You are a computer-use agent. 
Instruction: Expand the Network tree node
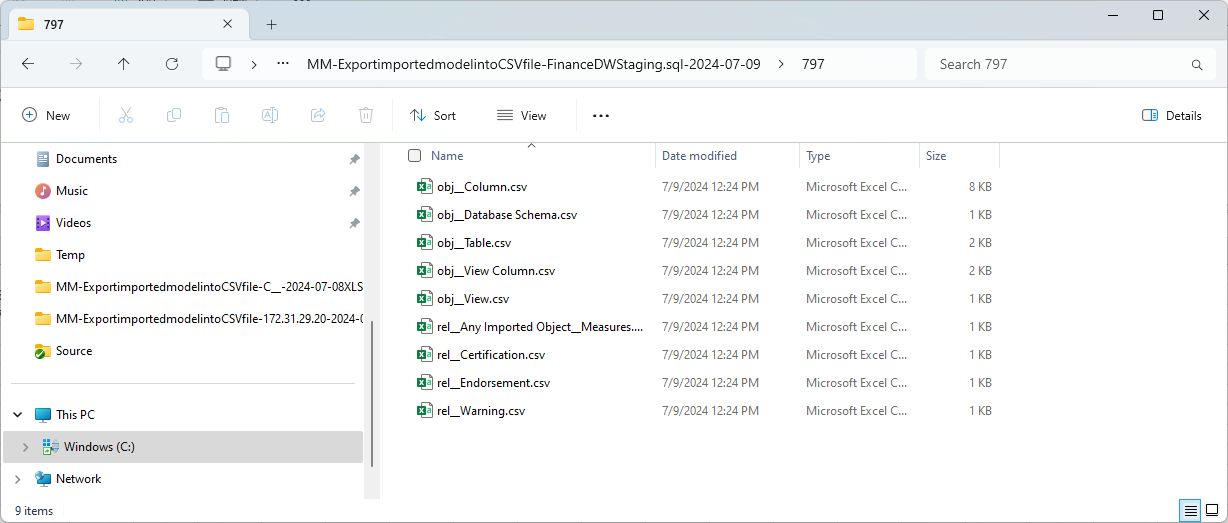coord(18,479)
